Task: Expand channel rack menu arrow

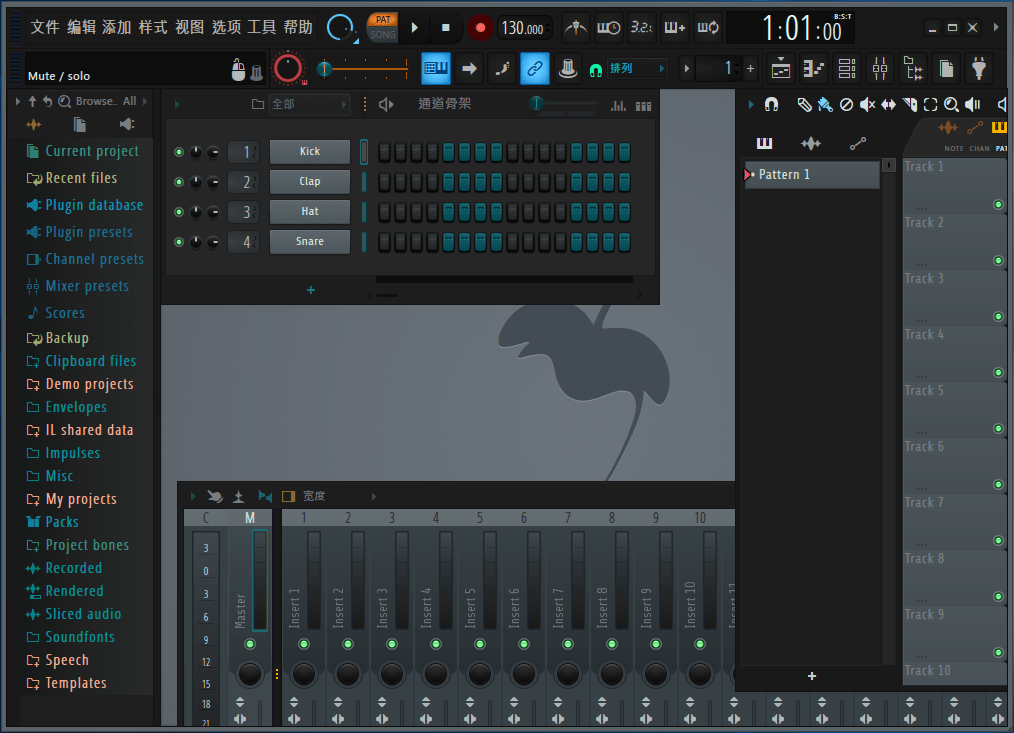Action: pyautogui.click(x=177, y=104)
